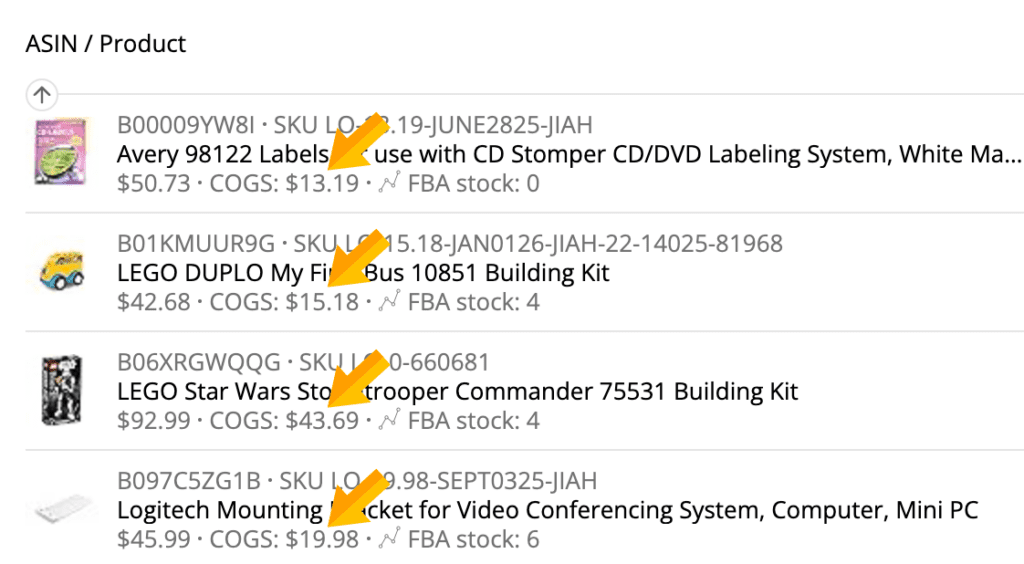The width and height of the screenshot is (1024, 564).
Task: Select the Stormtrooper Commander product image
Action: click(62, 390)
